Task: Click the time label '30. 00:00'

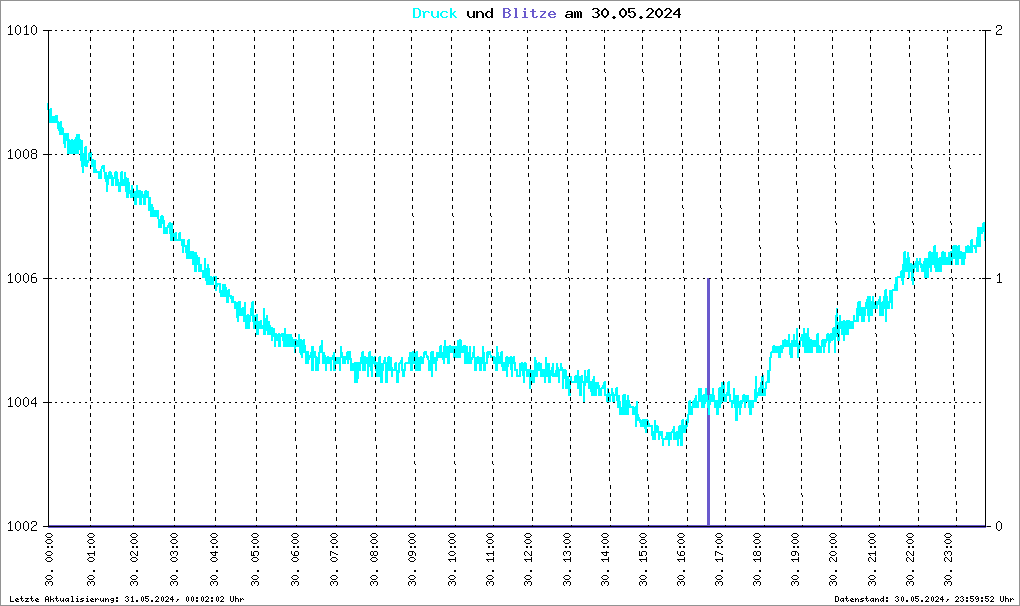Action: click(x=49, y=560)
